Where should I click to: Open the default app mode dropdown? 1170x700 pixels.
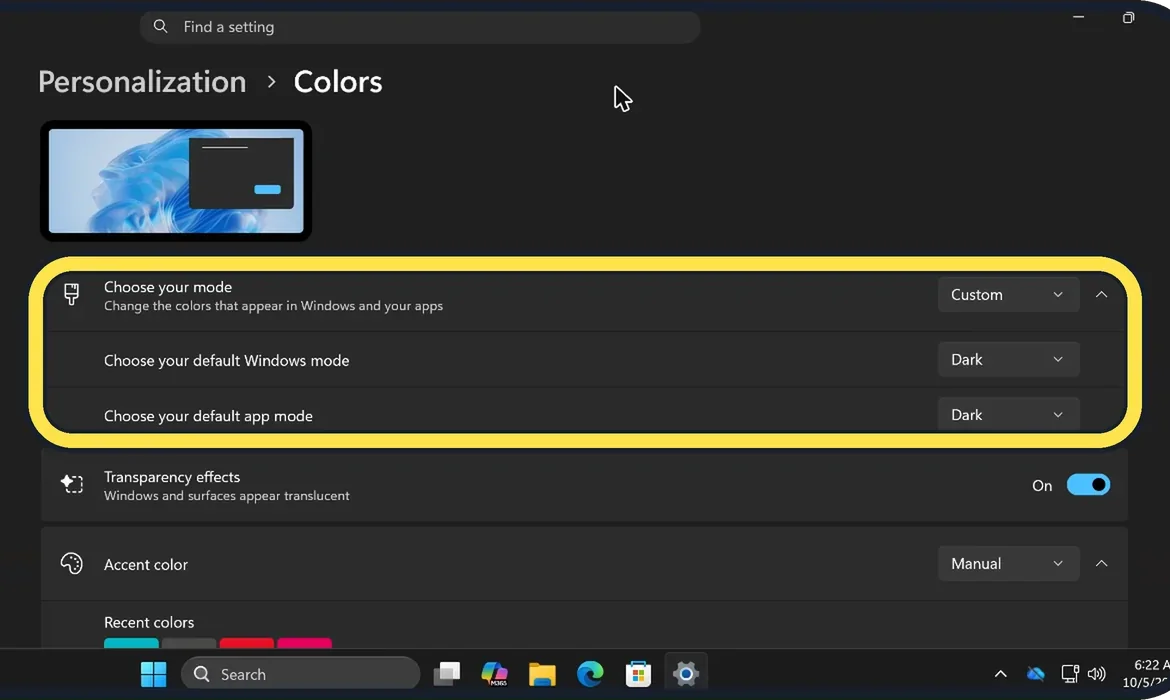click(x=1008, y=415)
